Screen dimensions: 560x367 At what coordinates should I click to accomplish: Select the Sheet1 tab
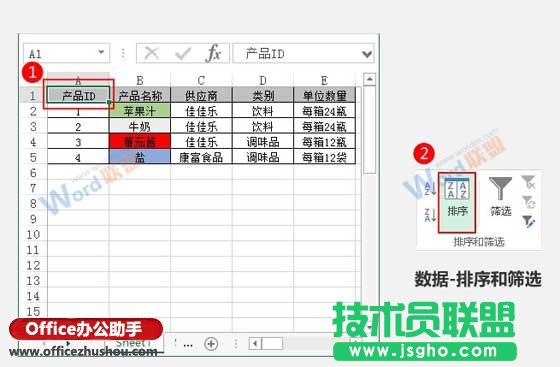[134, 343]
